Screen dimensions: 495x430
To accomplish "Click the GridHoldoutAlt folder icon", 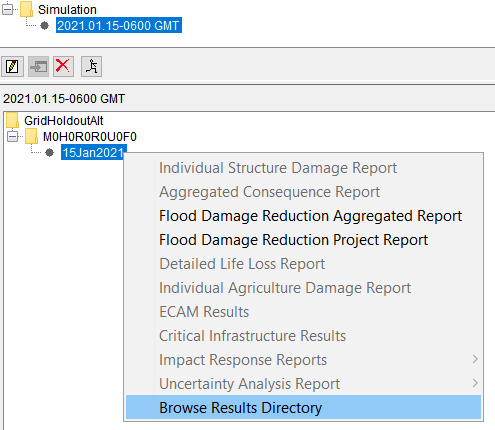I will click(12, 120).
